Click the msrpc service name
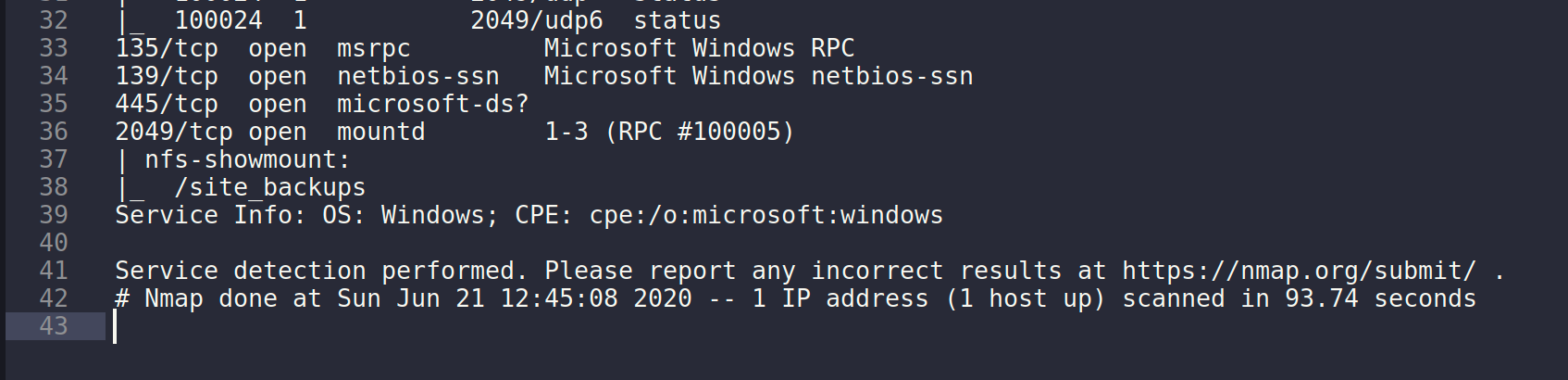This screenshot has width=1568, height=380. pos(373,48)
